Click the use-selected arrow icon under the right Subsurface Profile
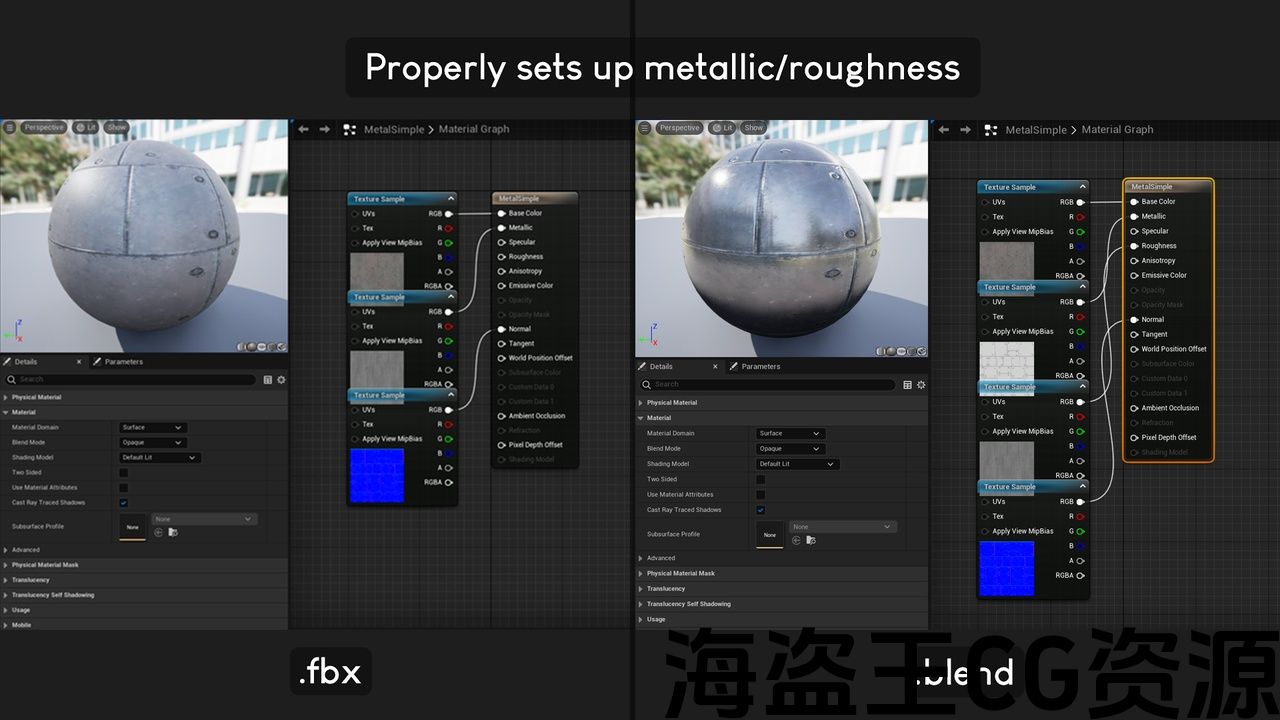1280x720 pixels. coord(796,540)
